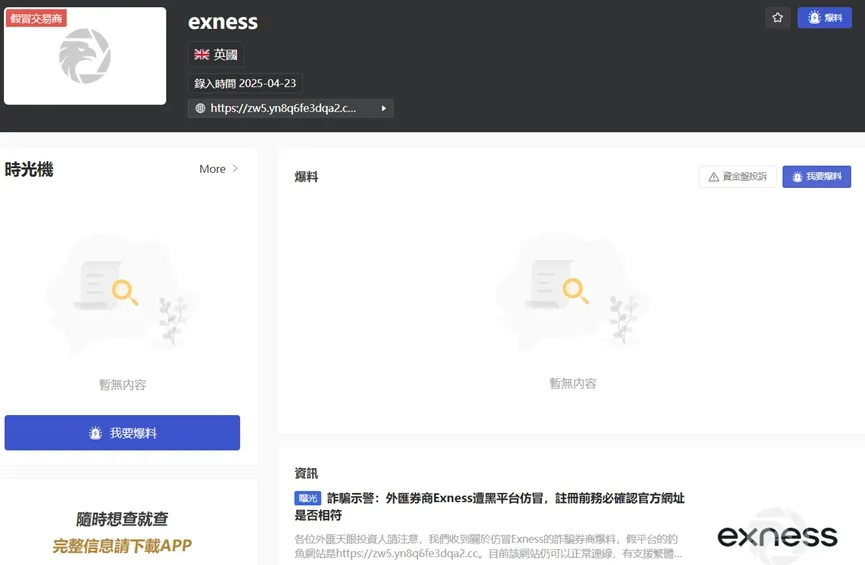
Task: Click the blue 爆料 button in header
Action: (824, 18)
